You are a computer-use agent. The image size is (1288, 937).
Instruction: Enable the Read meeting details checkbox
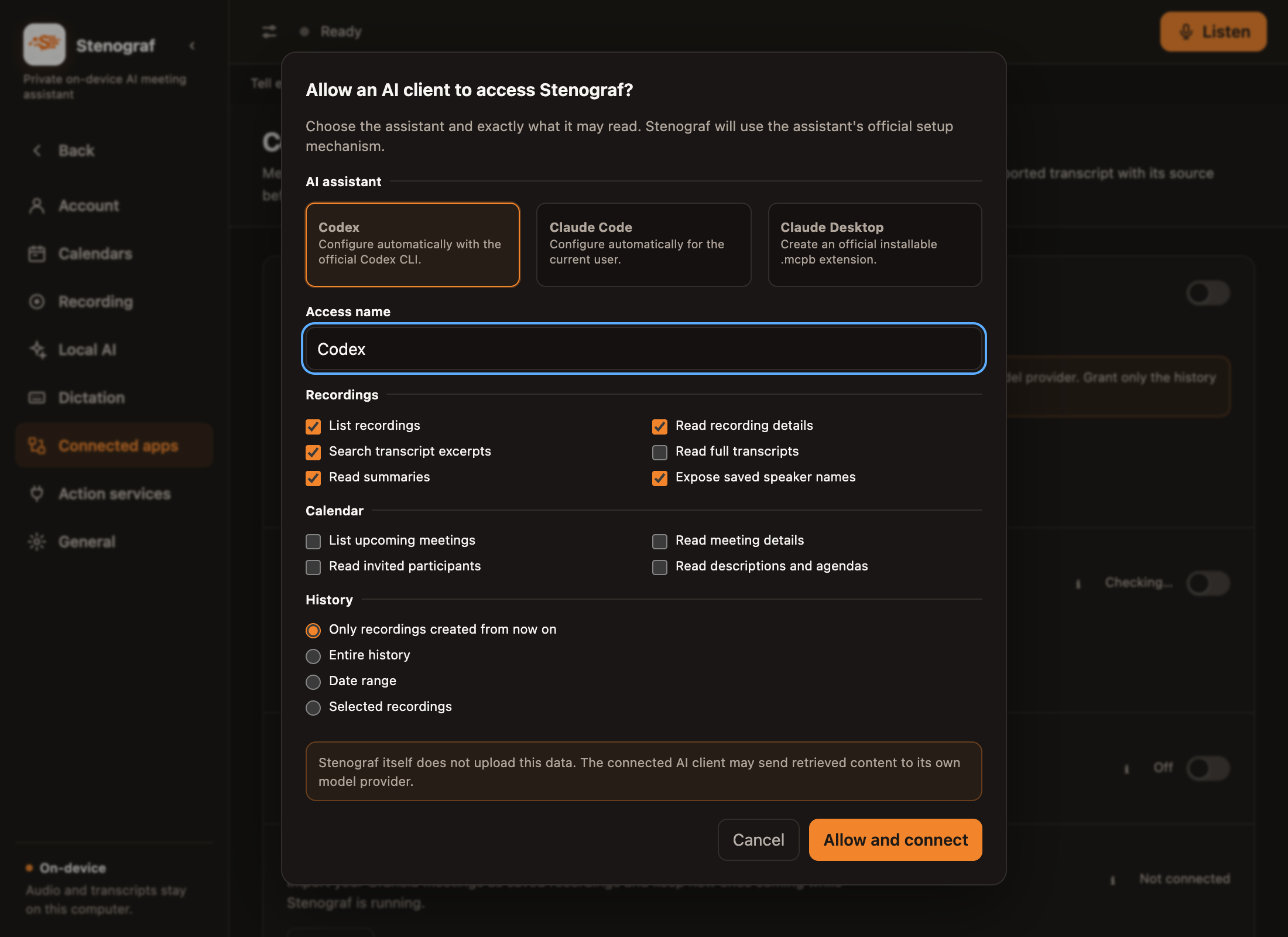coord(660,541)
